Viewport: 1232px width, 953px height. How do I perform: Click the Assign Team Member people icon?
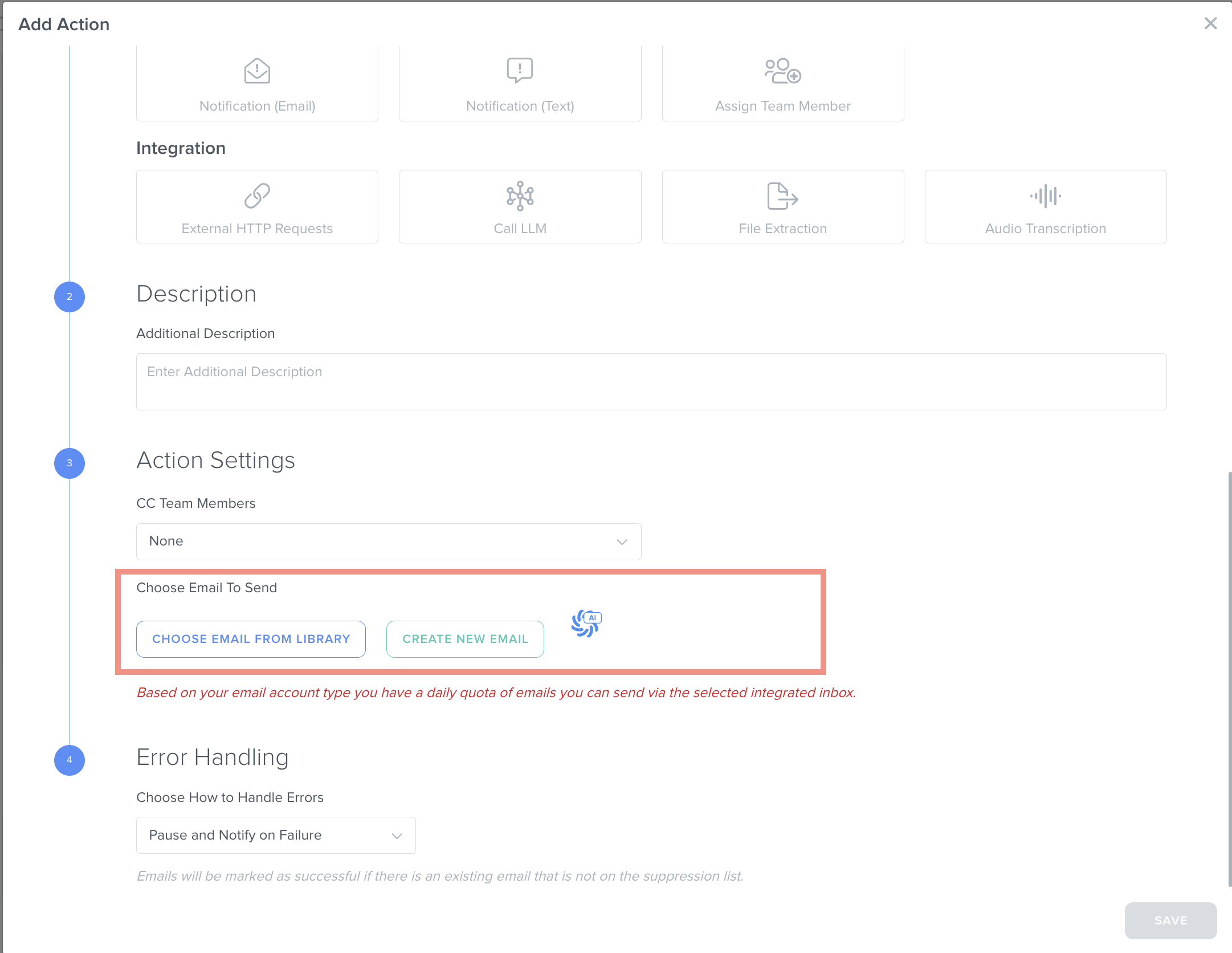(x=782, y=71)
